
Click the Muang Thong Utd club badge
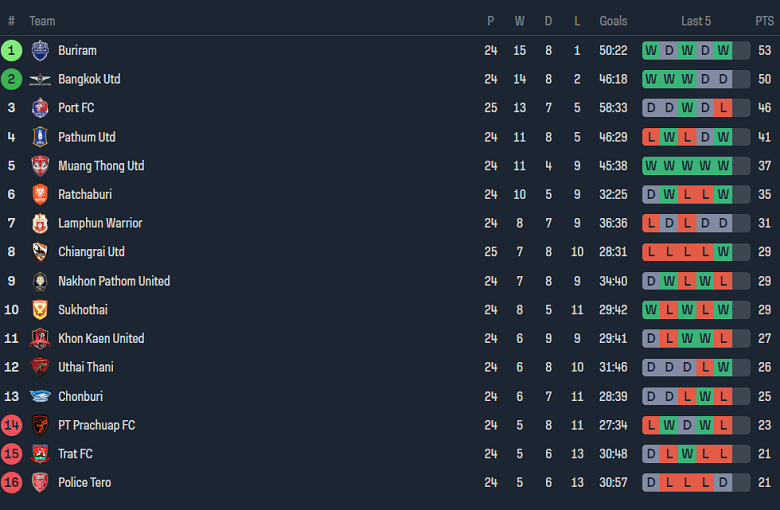(40, 166)
